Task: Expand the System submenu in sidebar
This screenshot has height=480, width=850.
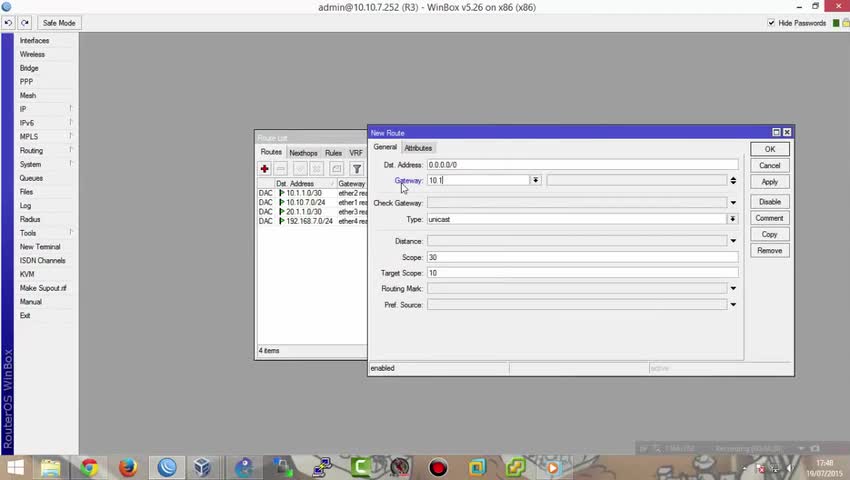Action: pos(44,164)
